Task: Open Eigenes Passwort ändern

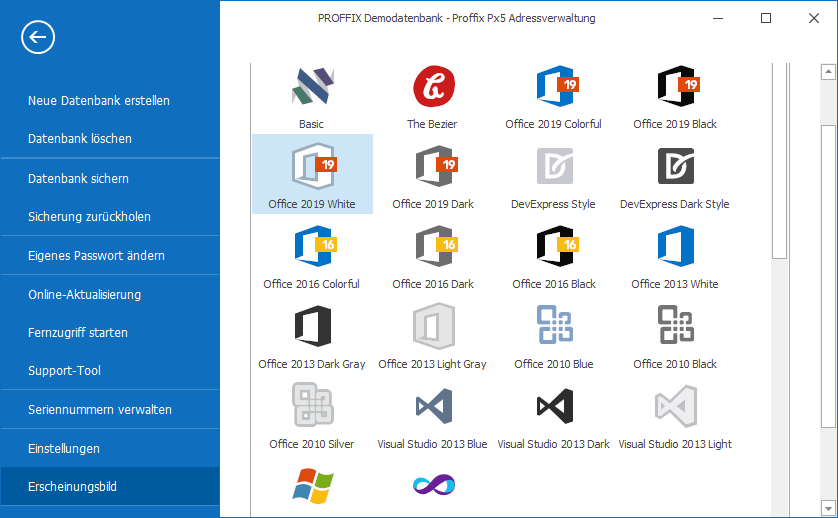Action: point(110,256)
